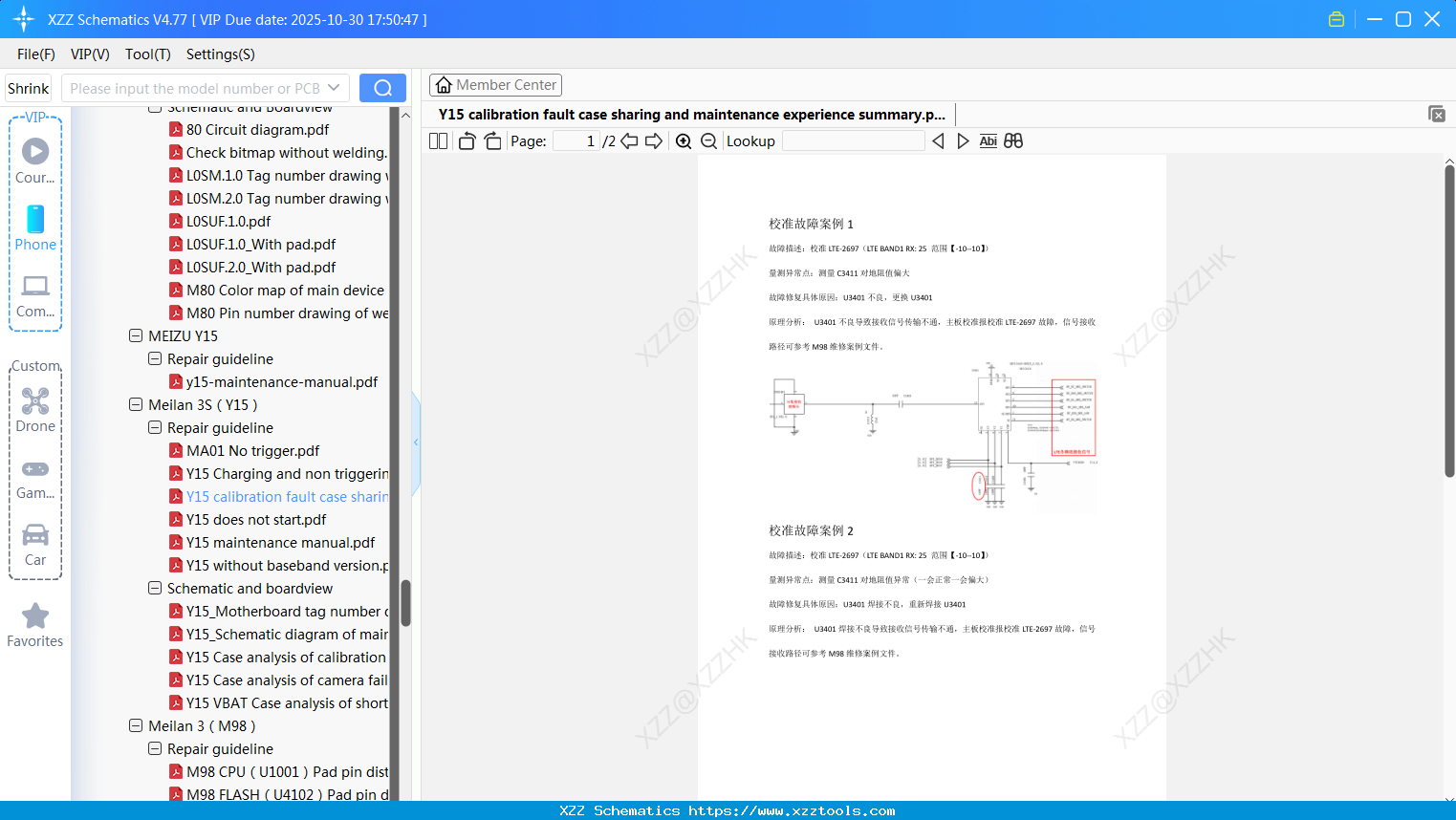
Task: Open Y15 Case analysis of camera fail
Action: tap(288, 680)
